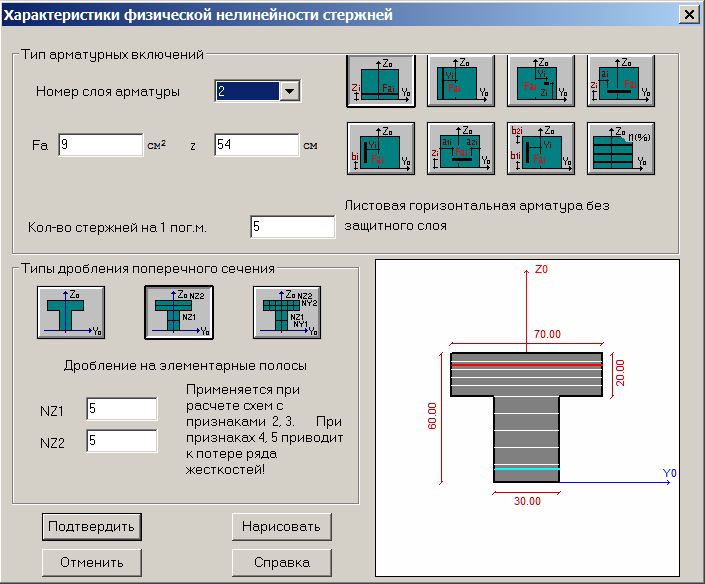Select vertical reinforcement icon with bi offset
Viewport: 705px width, 584px height.
coord(381,148)
